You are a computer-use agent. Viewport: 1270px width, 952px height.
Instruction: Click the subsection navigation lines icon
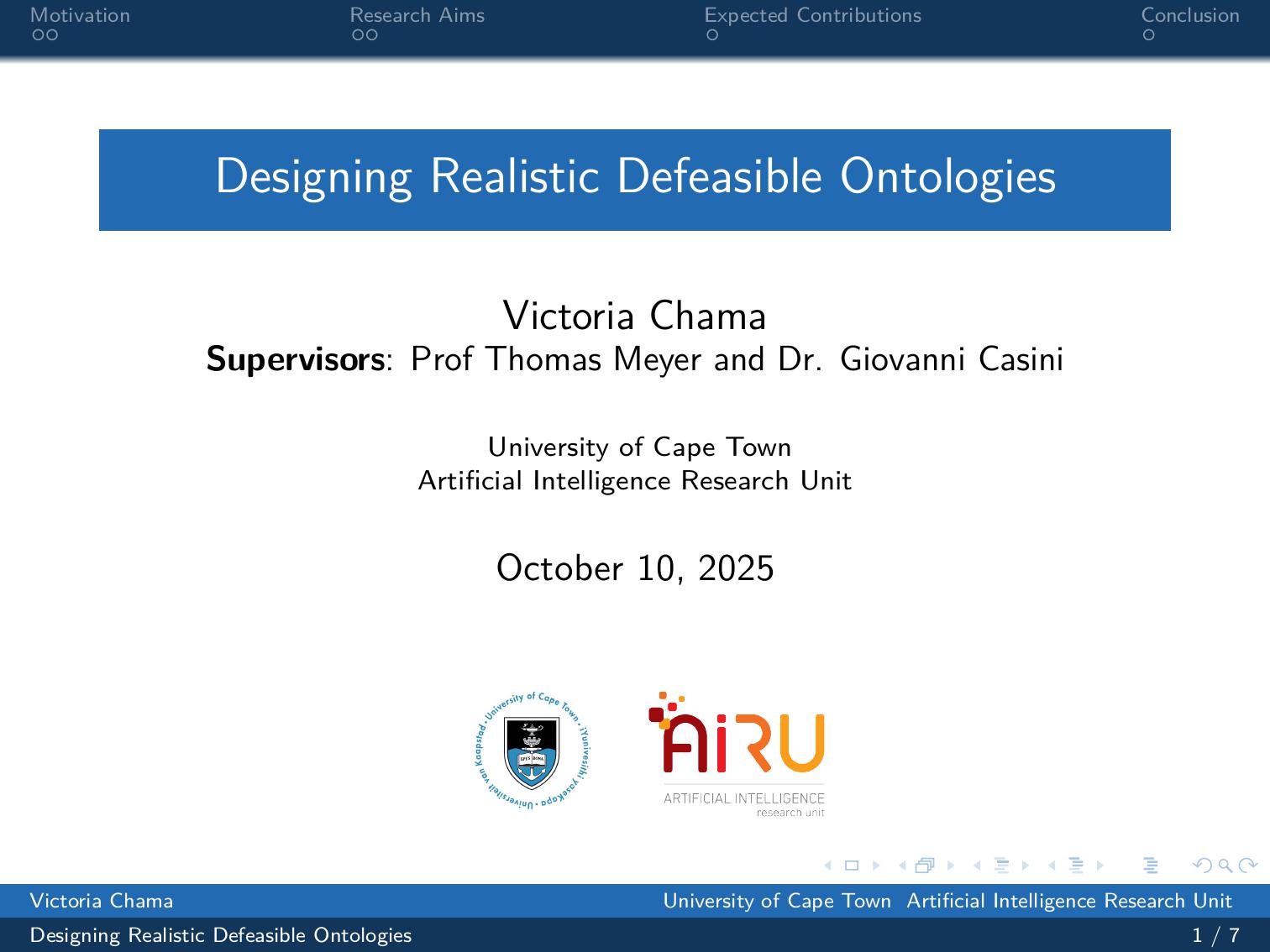click(1000, 866)
